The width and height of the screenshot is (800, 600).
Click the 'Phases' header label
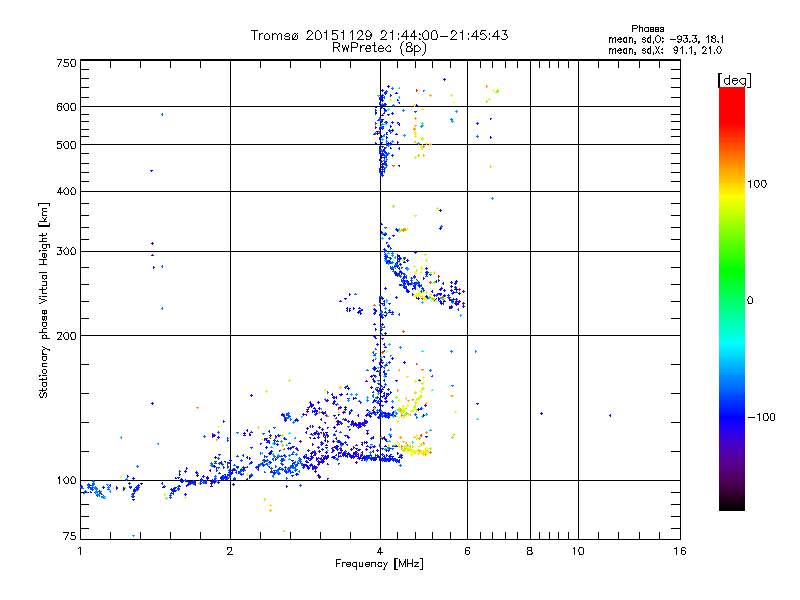tap(647, 29)
